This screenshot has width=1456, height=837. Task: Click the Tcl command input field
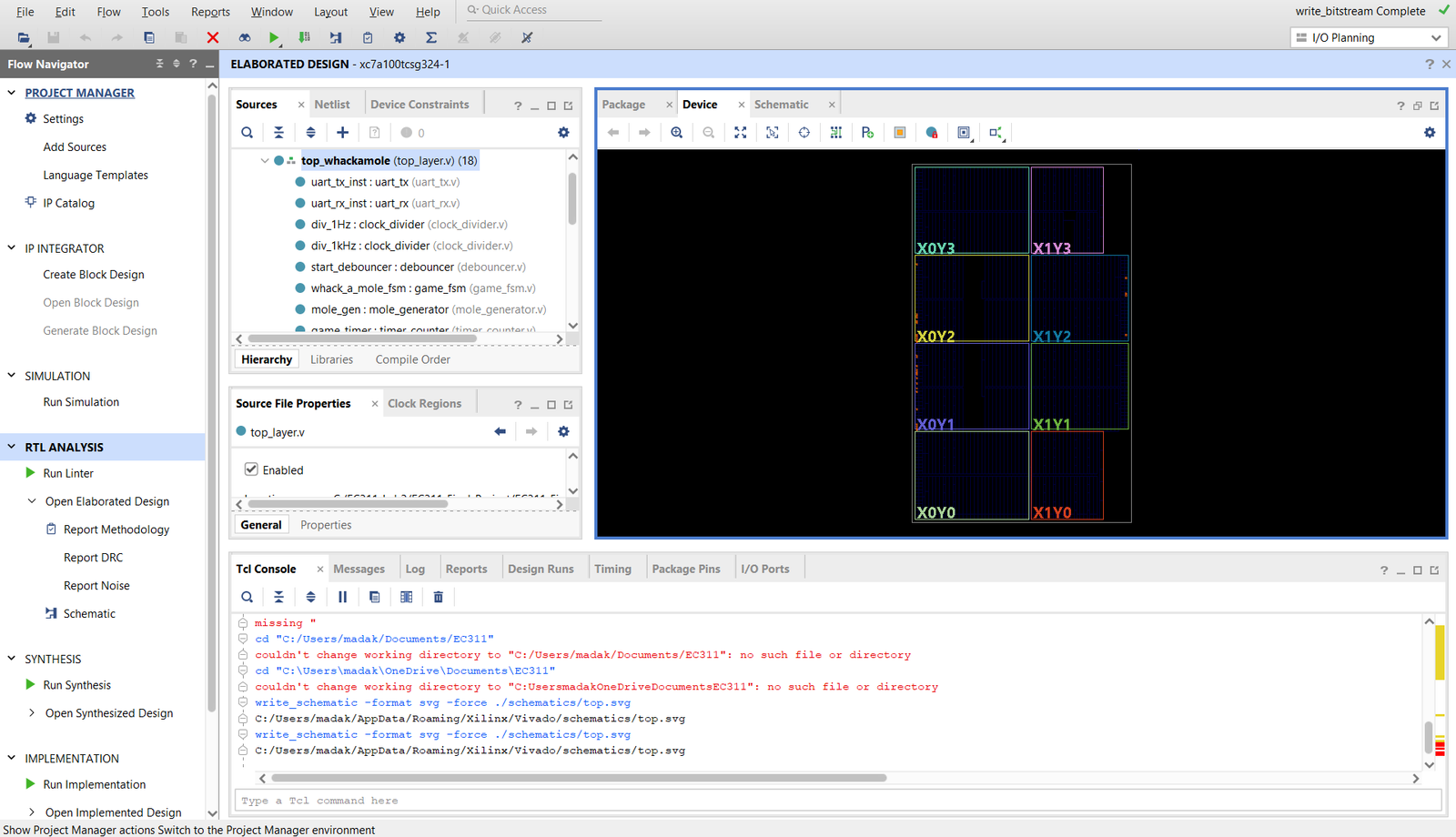tap(637, 800)
